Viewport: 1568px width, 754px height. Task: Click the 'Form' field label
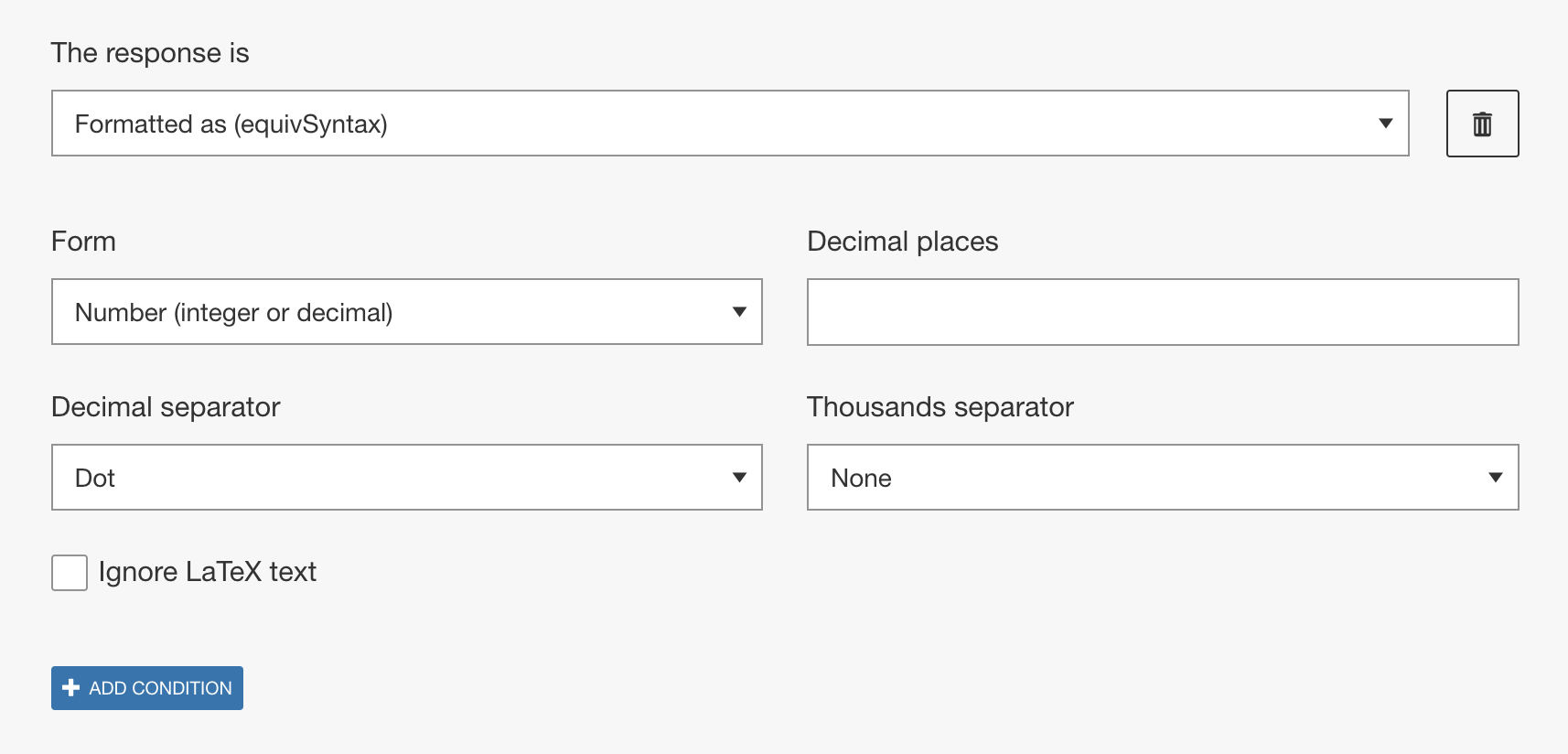coord(83,242)
